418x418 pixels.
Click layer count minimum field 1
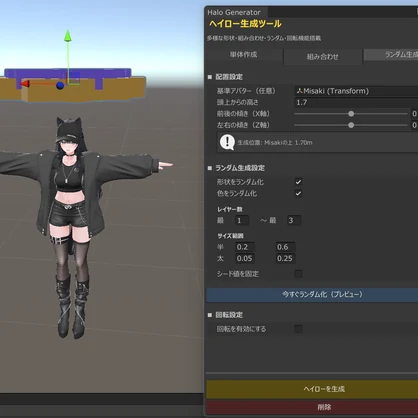point(242,220)
